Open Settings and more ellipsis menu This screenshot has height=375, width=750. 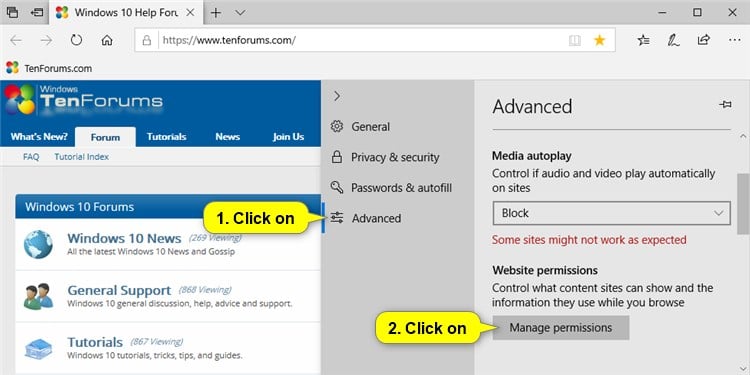tap(734, 40)
